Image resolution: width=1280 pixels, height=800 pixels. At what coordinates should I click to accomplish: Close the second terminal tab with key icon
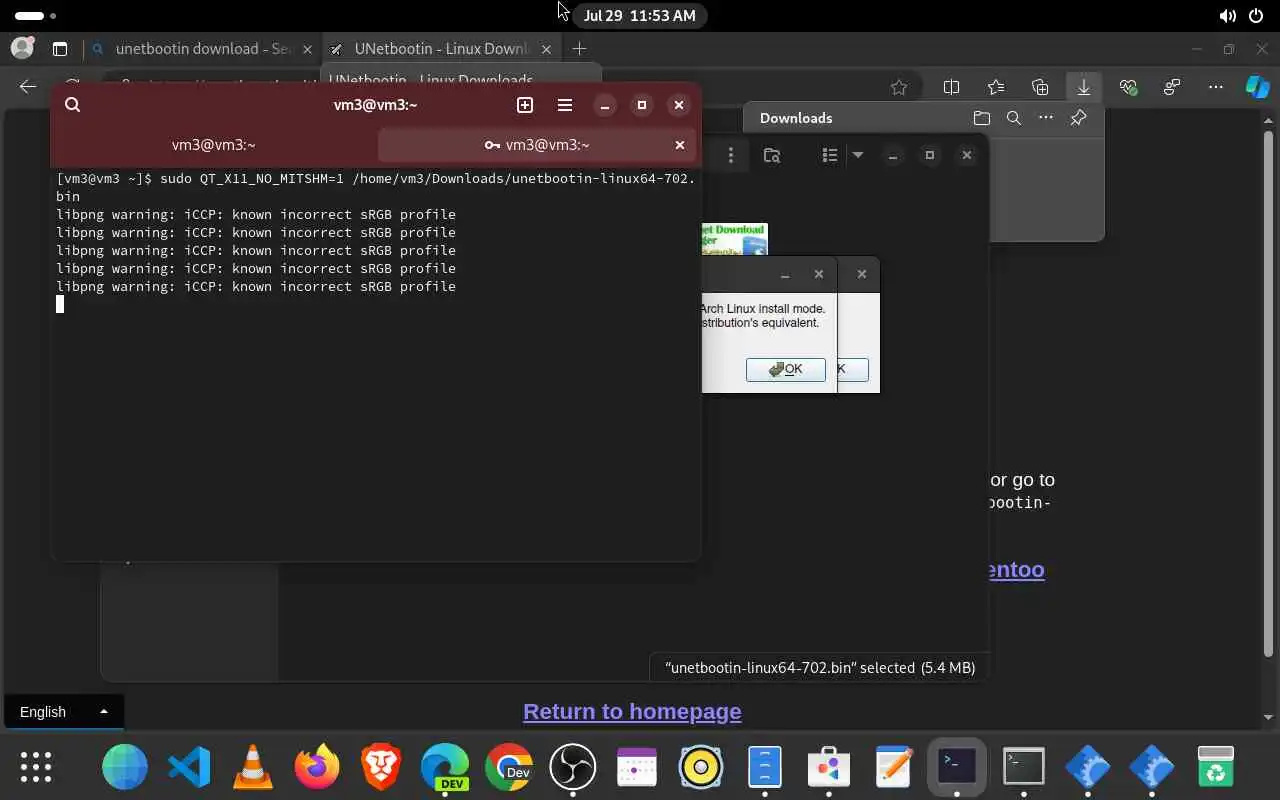click(679, 145)
